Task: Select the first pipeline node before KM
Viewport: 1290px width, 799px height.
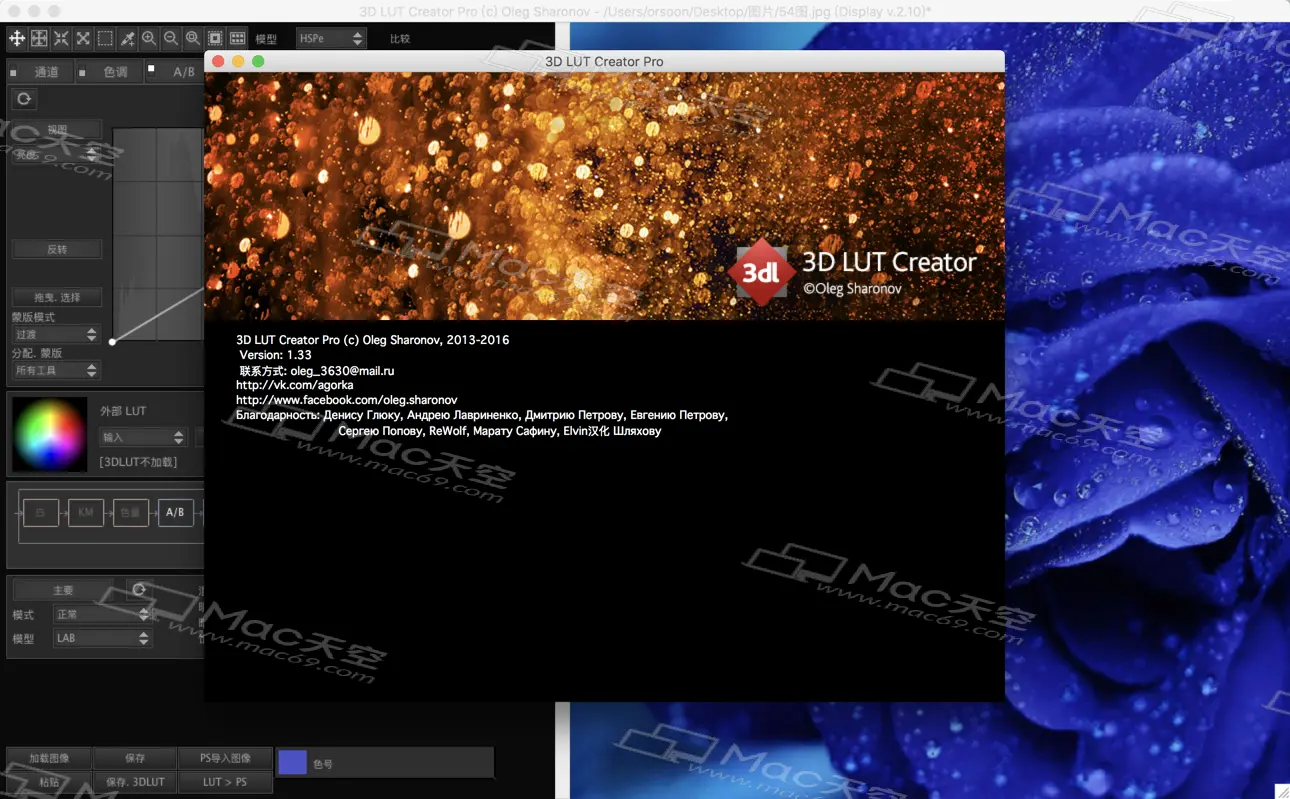Action: click(x=41, y=512)
